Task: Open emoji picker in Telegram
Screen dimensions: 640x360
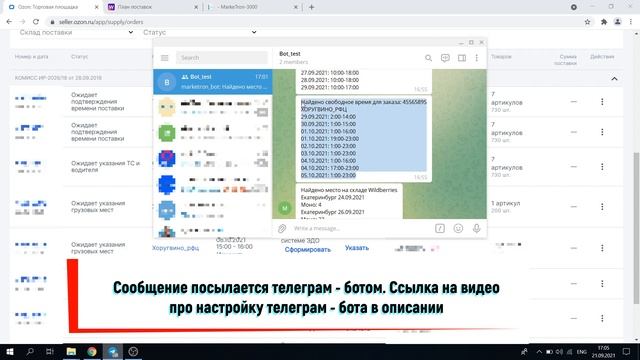Action: 458,229
